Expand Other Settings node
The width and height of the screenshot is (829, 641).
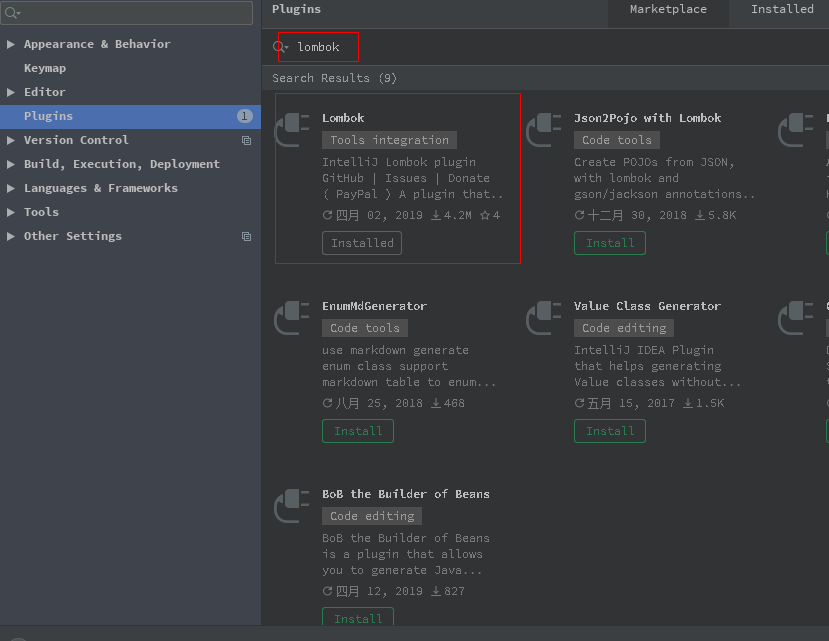(11, 236)
